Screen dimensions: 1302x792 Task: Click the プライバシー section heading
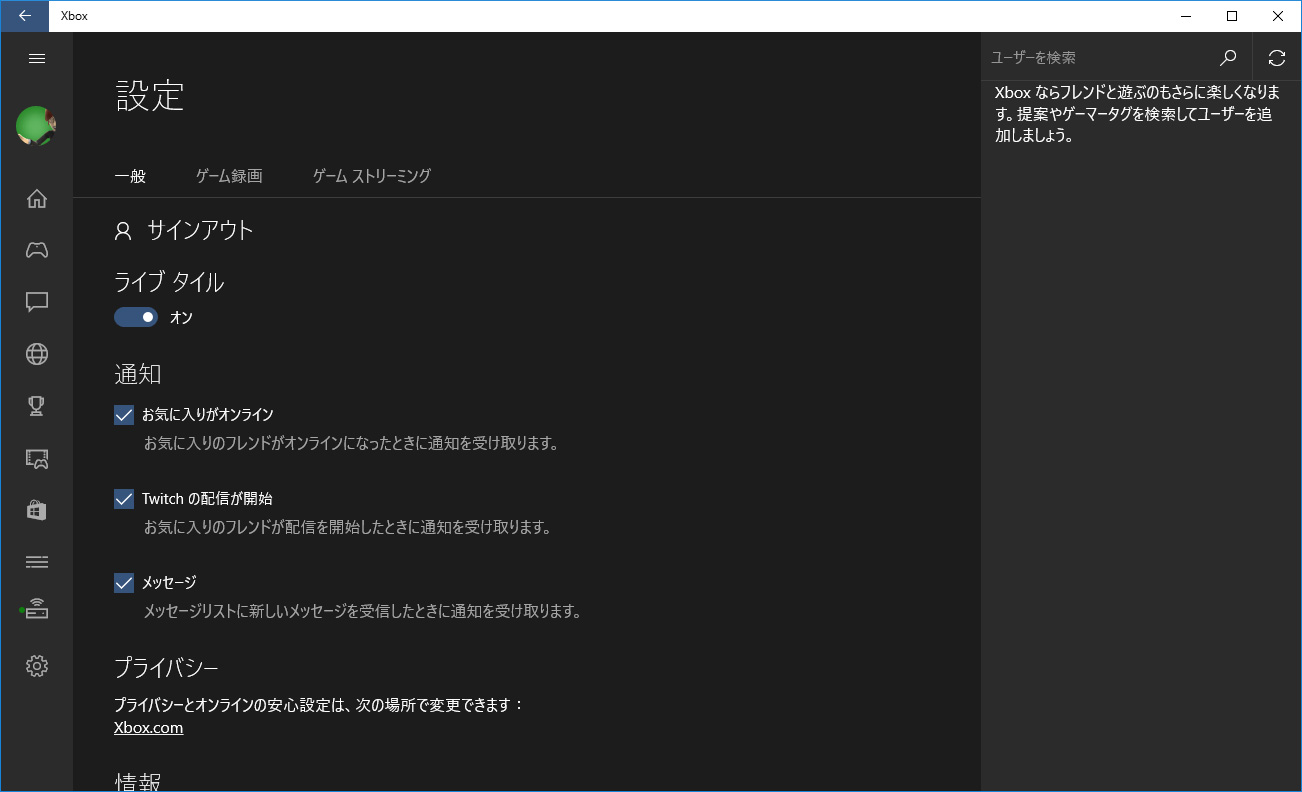(x=166, y=667)
